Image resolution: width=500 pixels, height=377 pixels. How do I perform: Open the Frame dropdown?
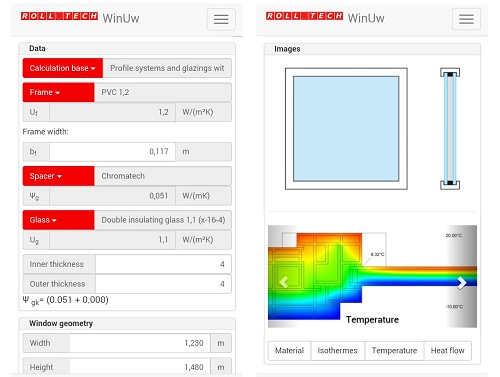click(x=58, y=92)
